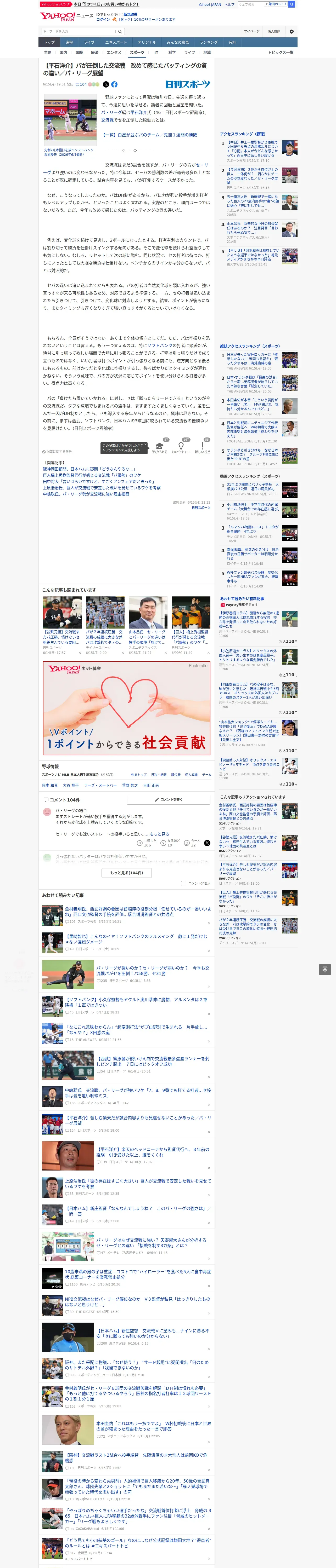Open the みんなの意見 tab
This screenshot has height=1568, width=336.
click(177, 42)
